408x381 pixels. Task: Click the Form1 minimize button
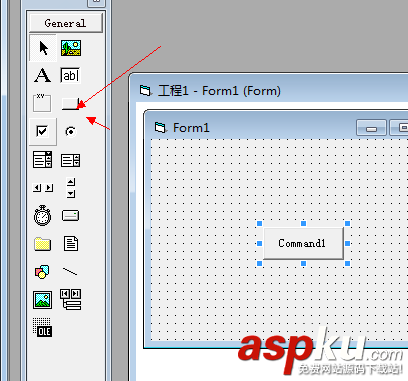tap(371, 128)
